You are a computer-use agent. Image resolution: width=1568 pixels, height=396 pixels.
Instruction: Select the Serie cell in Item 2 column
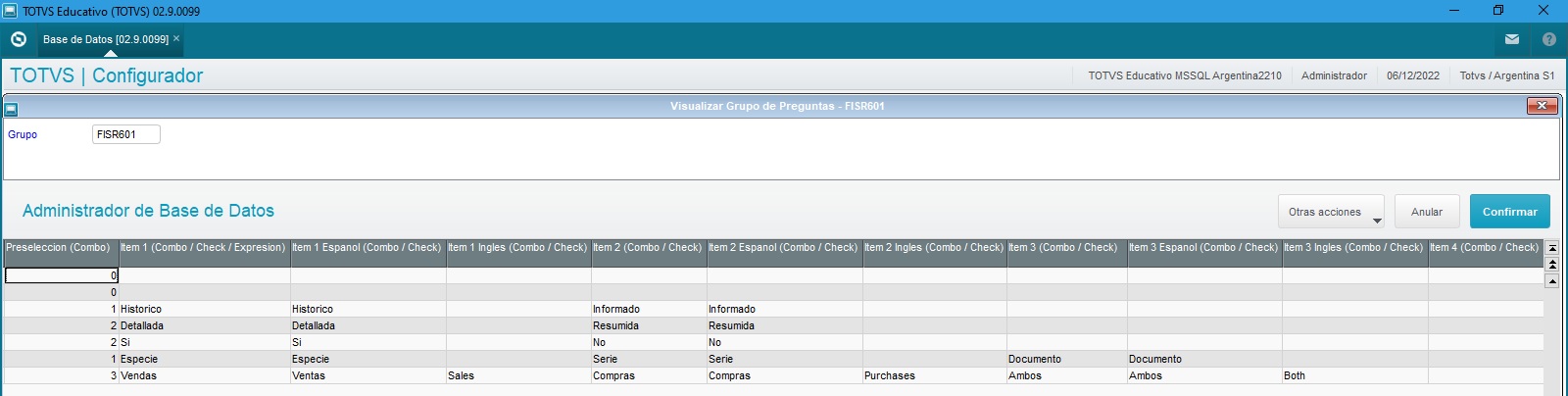[x=648, y=359]
